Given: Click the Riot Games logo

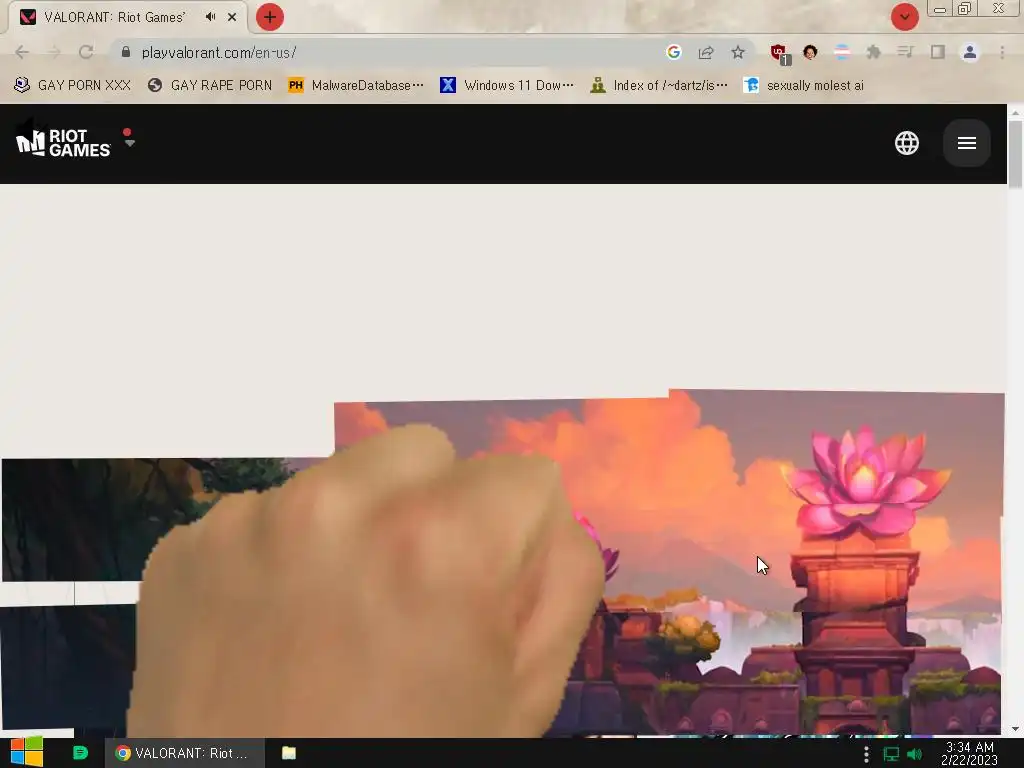Looking at the screenshot, I should point(63,143).
